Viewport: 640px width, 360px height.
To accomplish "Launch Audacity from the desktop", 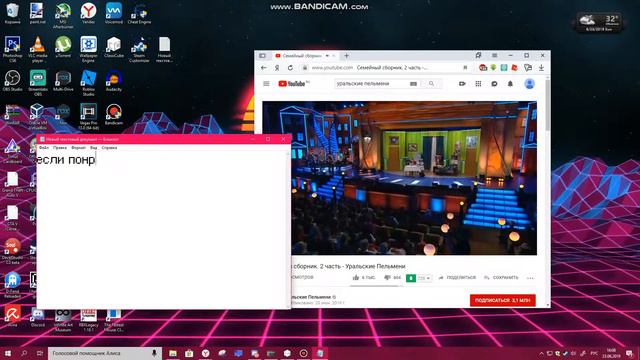I will tap(113, 80).
